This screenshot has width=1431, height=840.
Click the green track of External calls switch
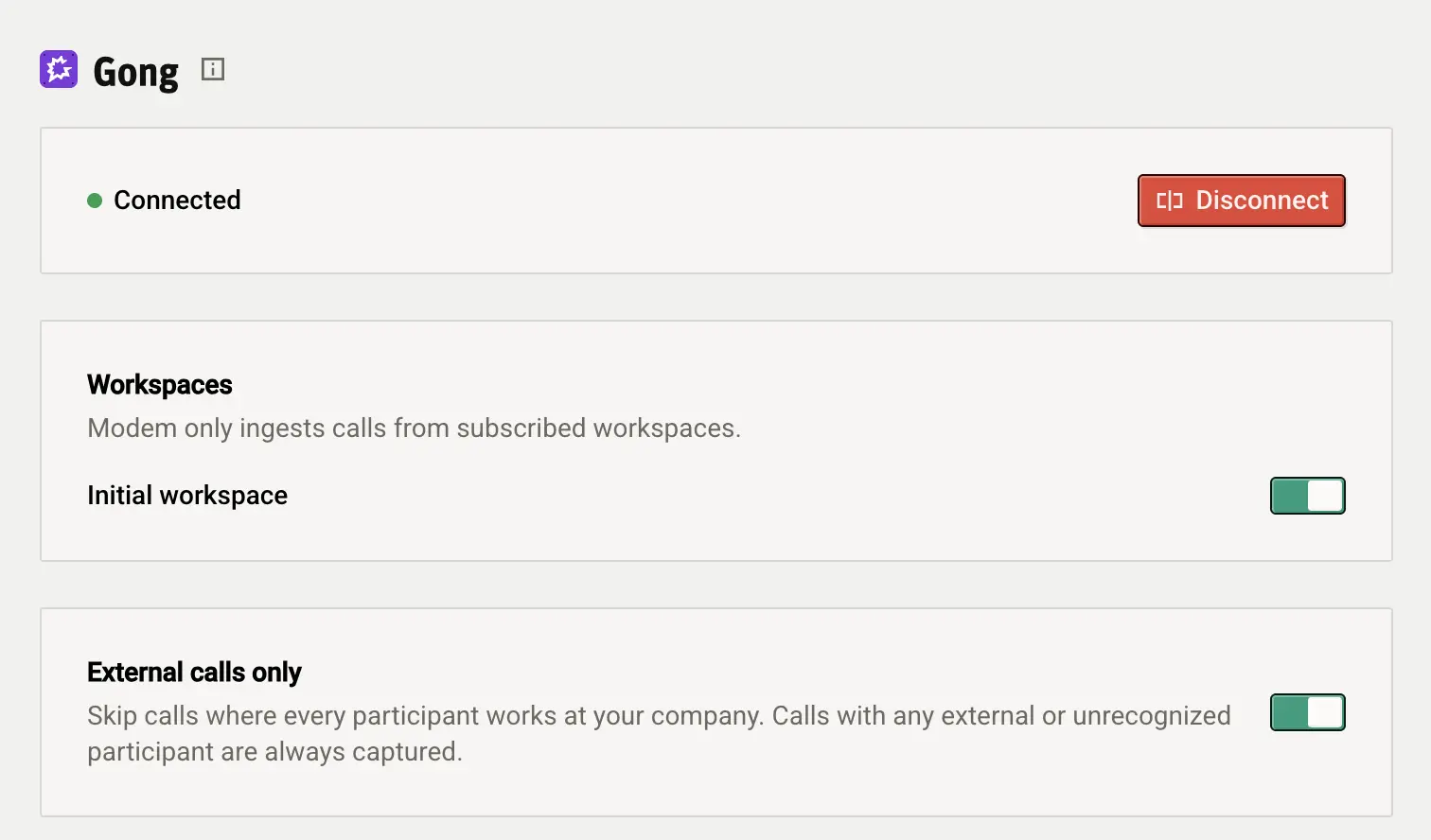tap(1289, 712)
